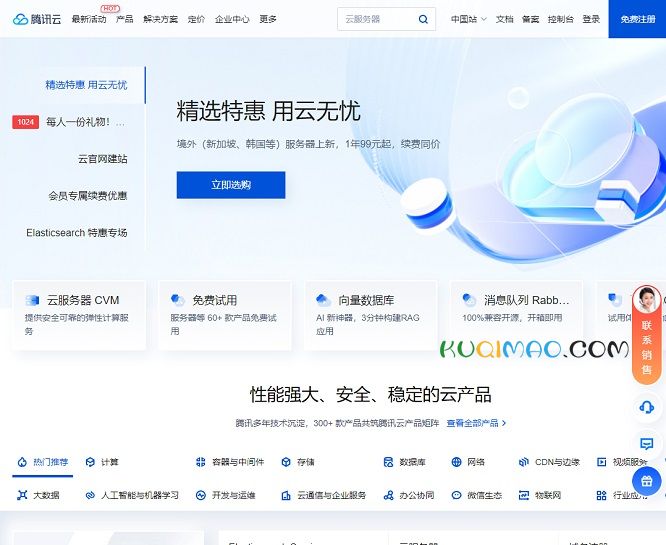Switch to the 数据库 product tab
The image size is (666, 545).
tap(404, 462)
